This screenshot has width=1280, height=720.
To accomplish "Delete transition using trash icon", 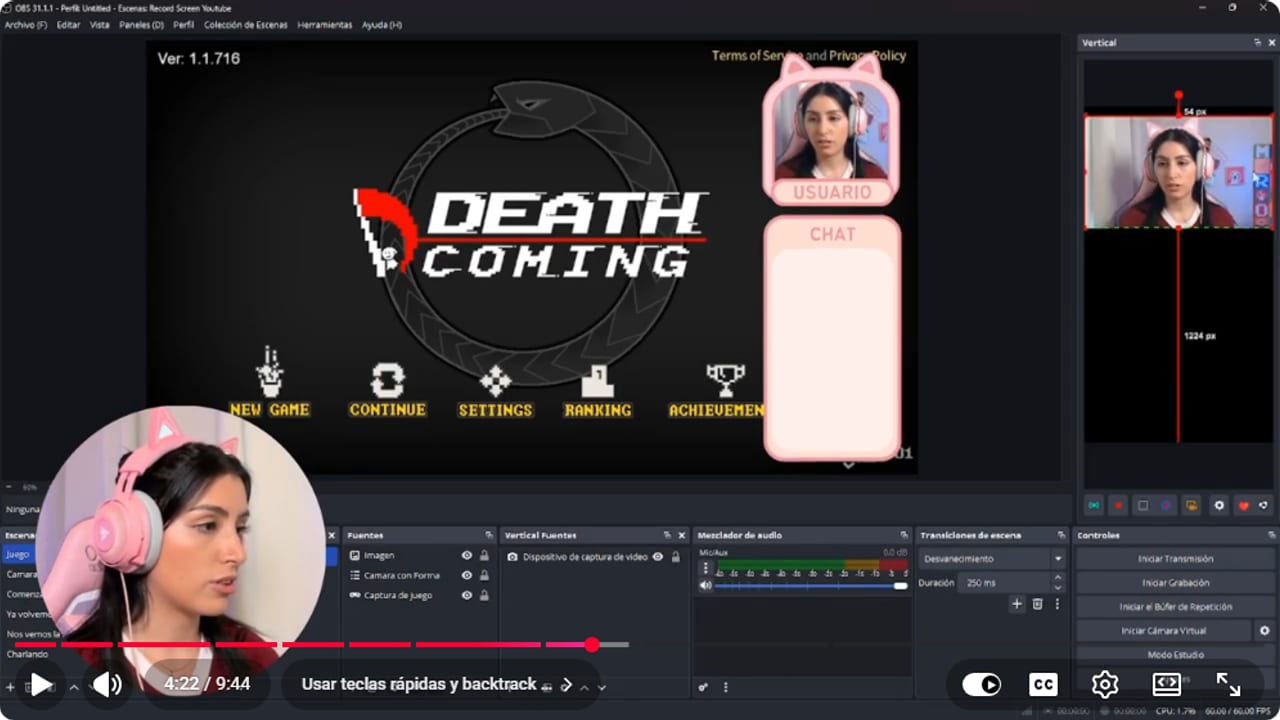I will pyautogui.click(x=1038, y=604).
